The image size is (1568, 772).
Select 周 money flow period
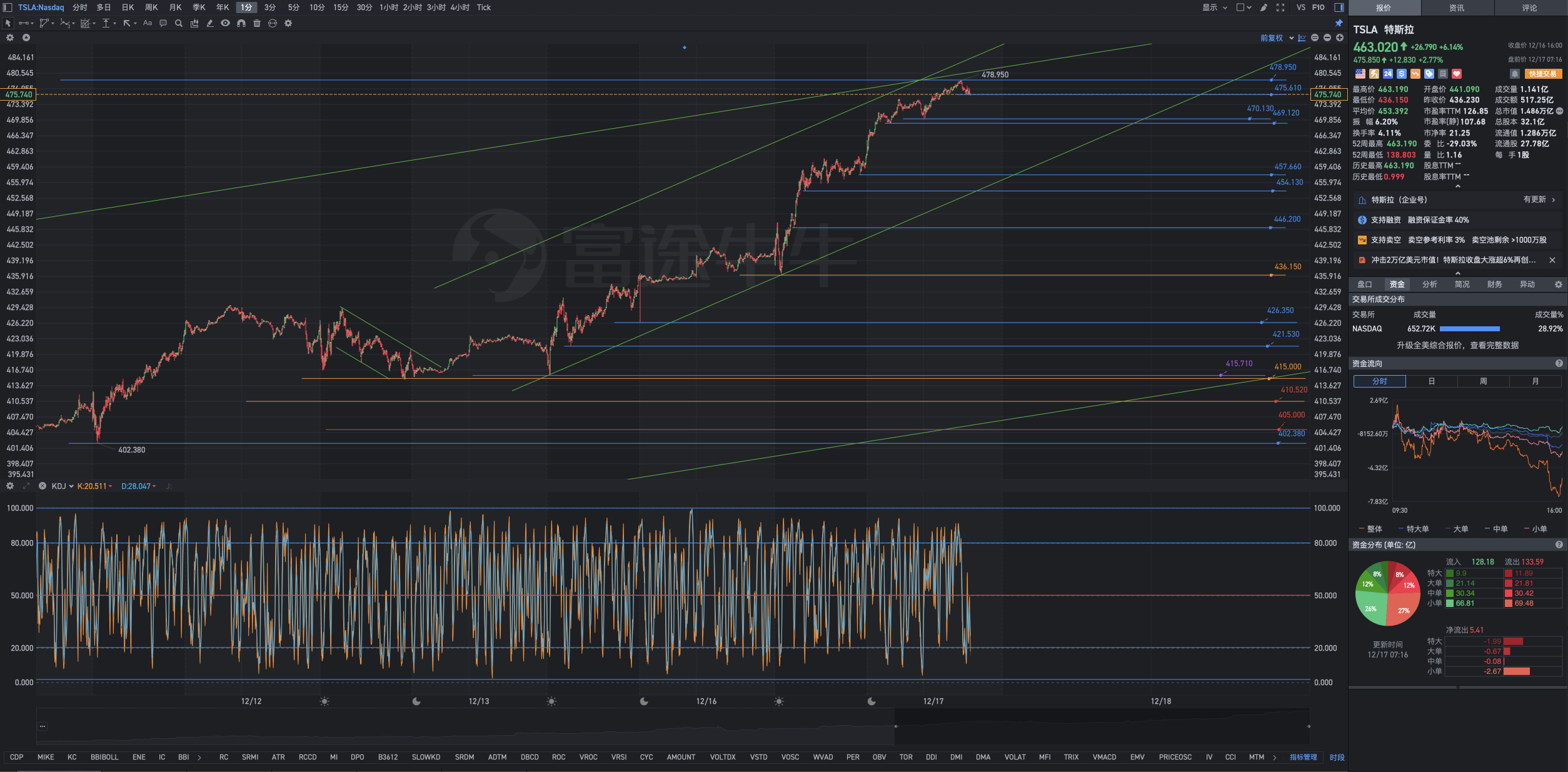coord(1484,381)
